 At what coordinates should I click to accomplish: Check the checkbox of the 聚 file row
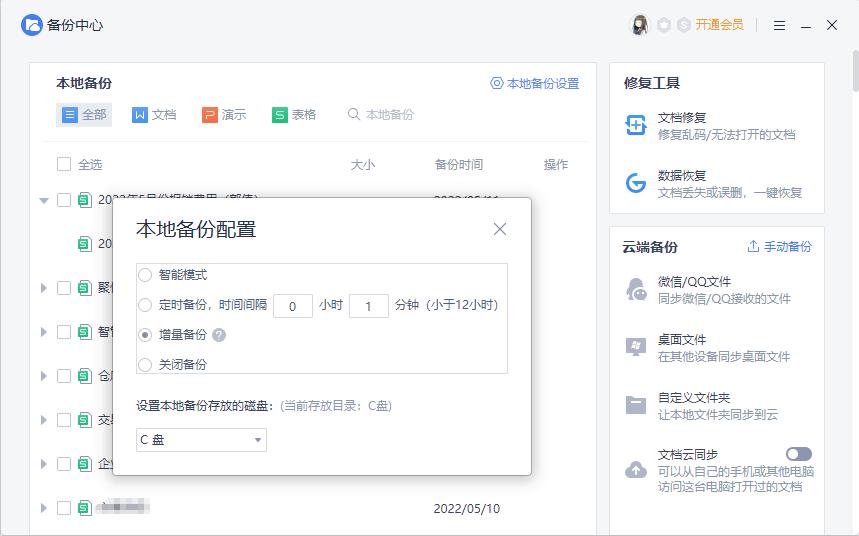click(x=64, y=288)
